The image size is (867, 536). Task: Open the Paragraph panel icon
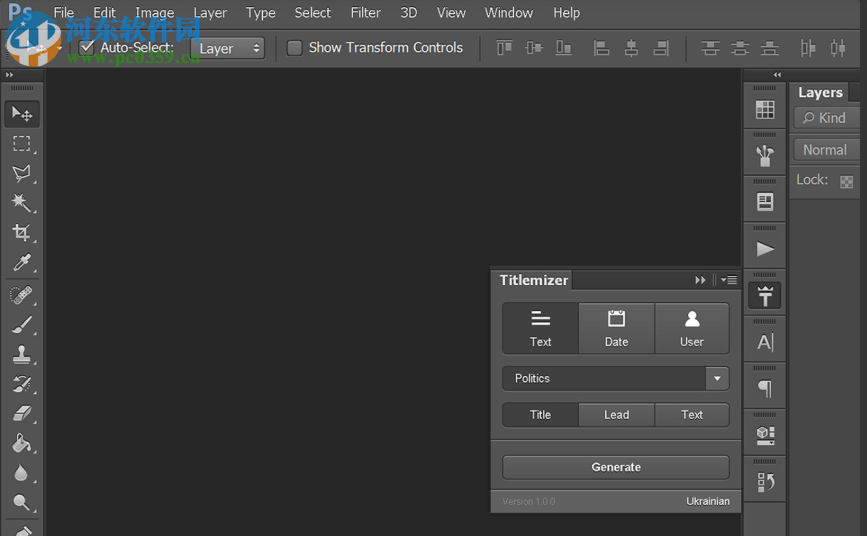(765, 388)
